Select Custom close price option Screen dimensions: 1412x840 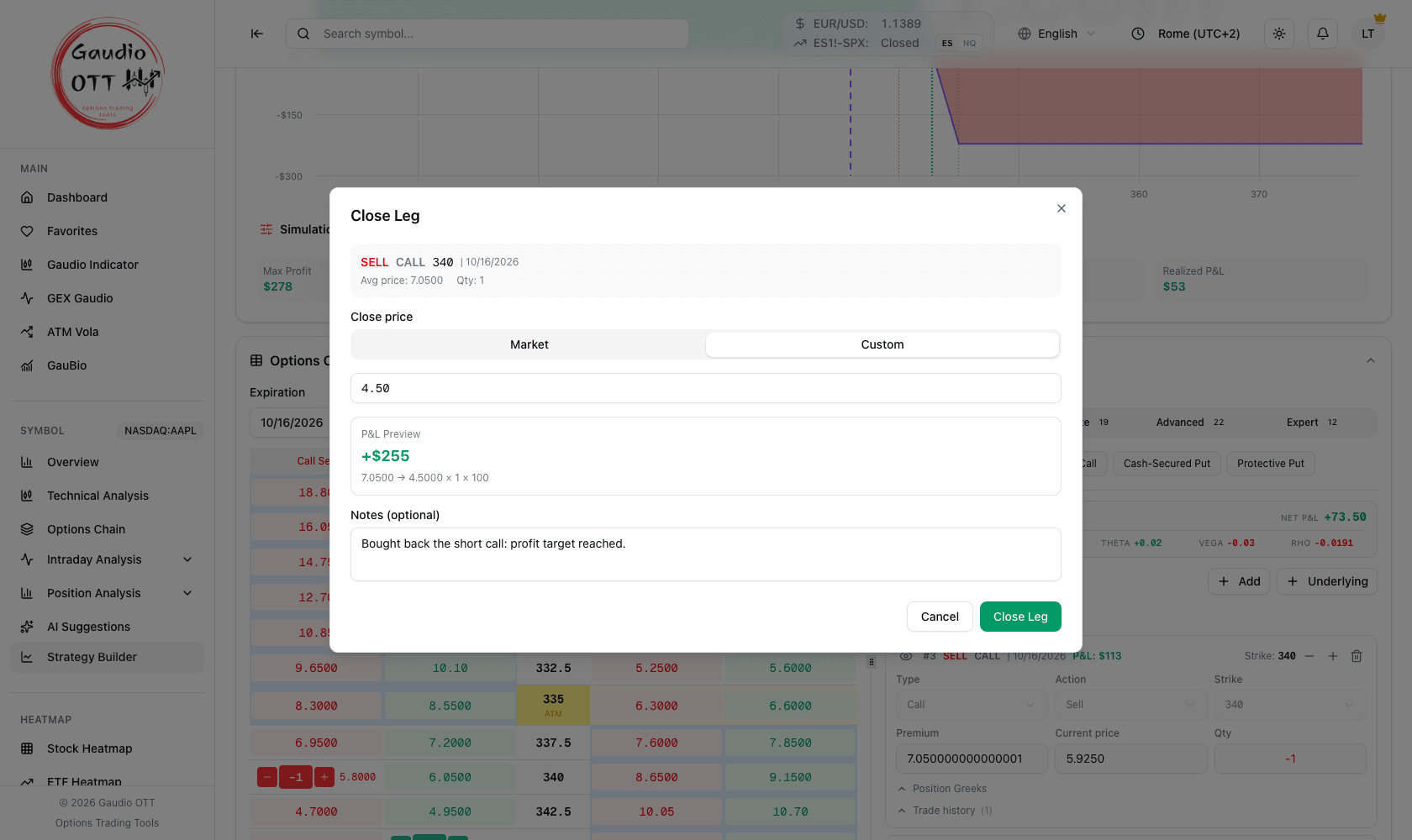(x=882, y=344)
